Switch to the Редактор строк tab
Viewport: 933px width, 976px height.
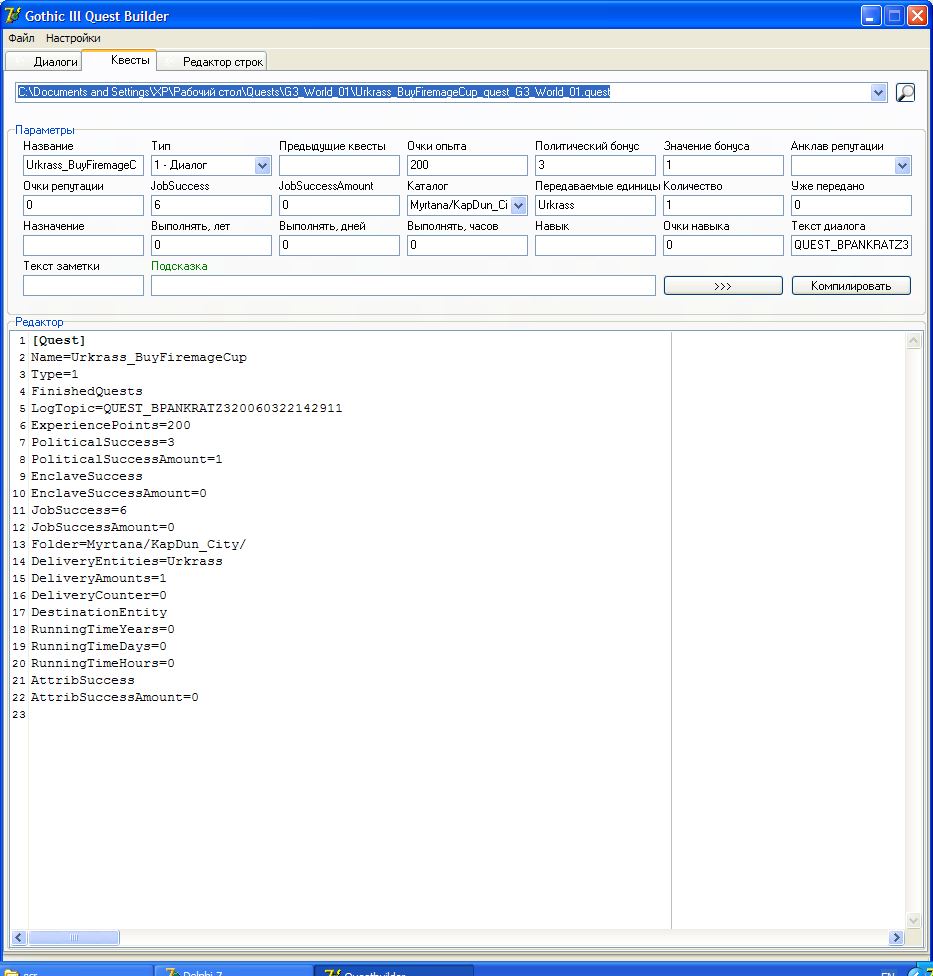(212, 62)
